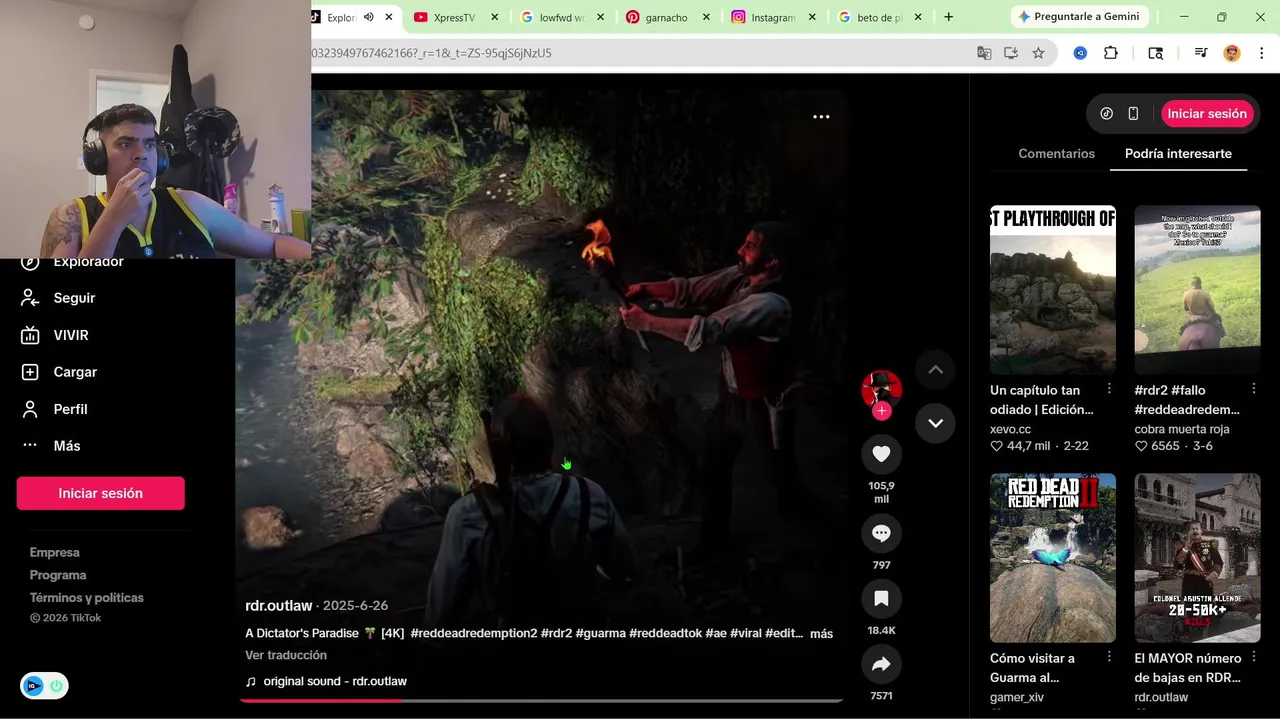This screenshot has height=720, width=1280.
Task: Open Cómo visitar a Guarma thumbnail
Action: tap(1052, 558)
